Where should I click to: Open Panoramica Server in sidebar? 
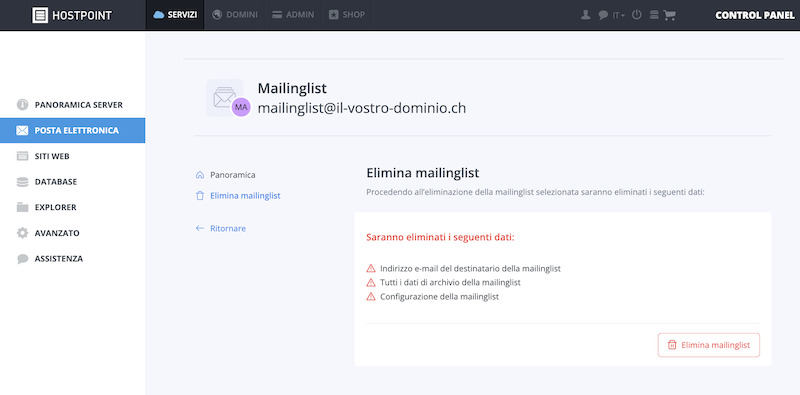pos(72,105)
